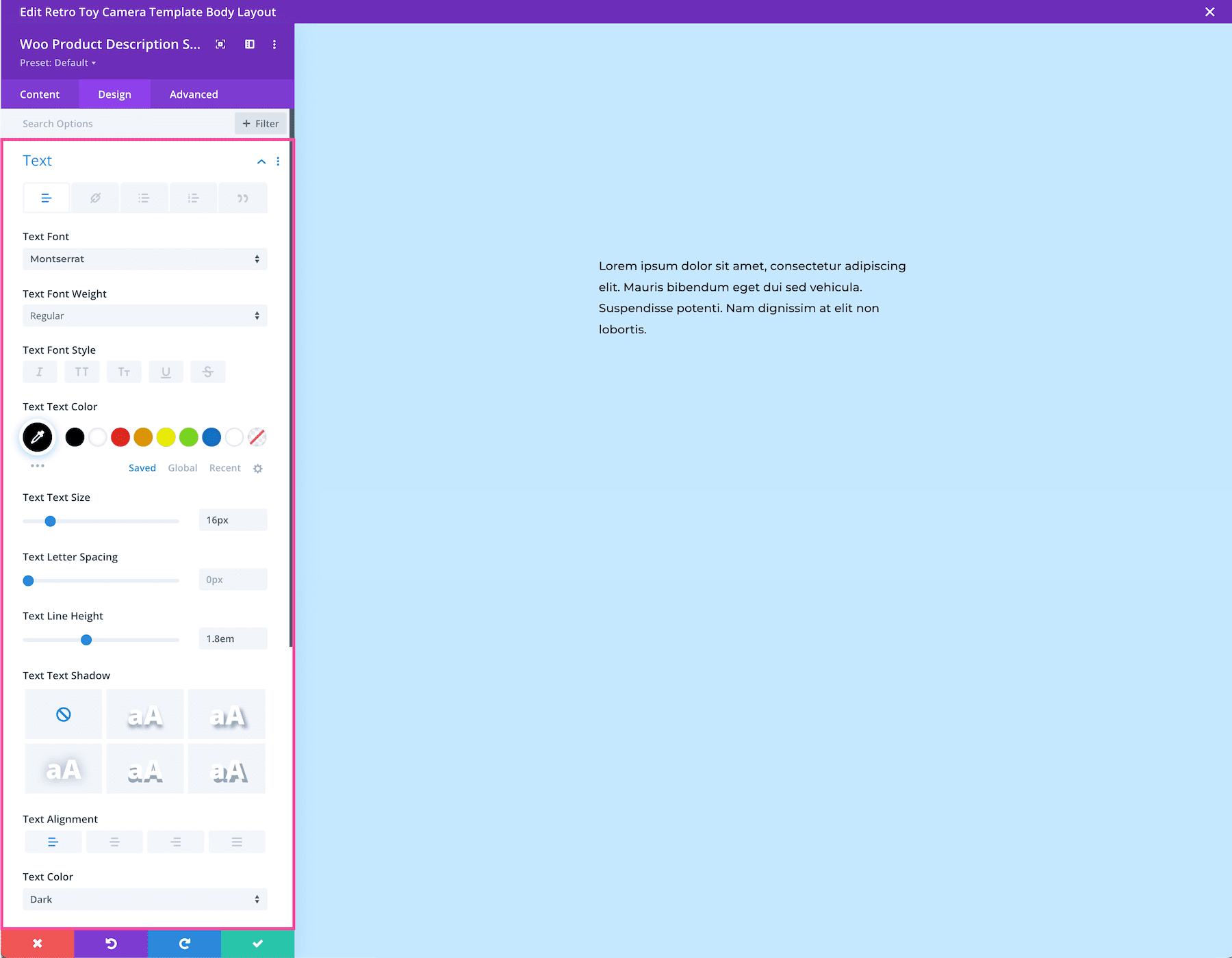Activate the eyedropper color picker
Image resolution: width=1232 pixels, height=958 pixels.
[x=38, y=437]
